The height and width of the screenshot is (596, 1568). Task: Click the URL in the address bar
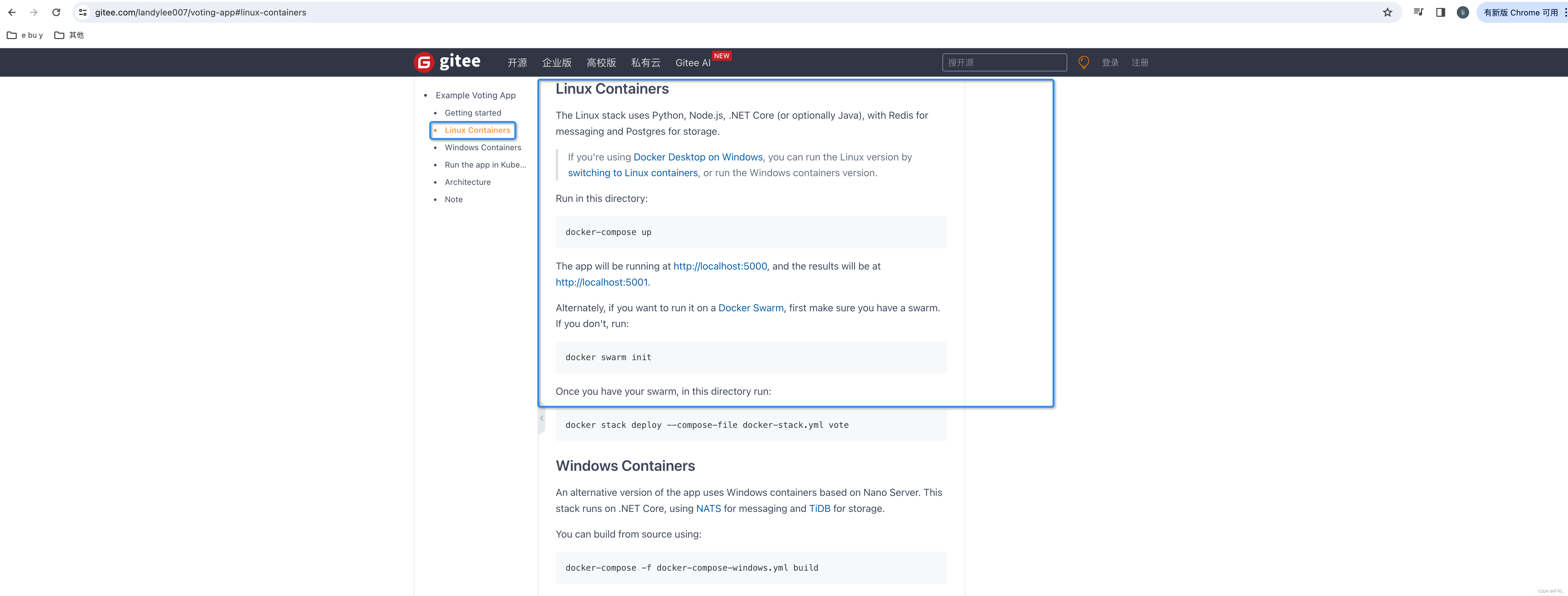click(200, 12)
